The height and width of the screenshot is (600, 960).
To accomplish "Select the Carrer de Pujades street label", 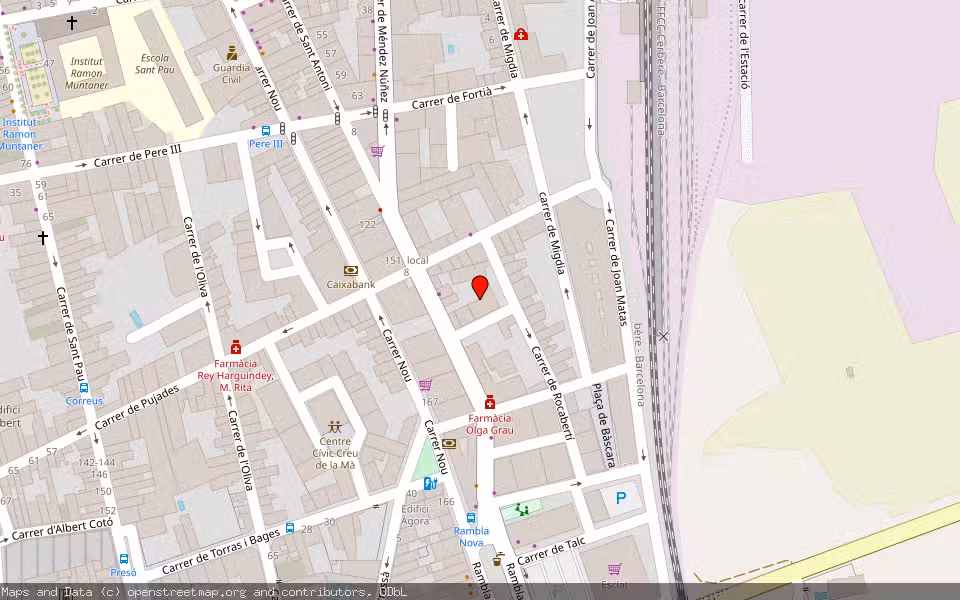I will click(x=138, y=407).
